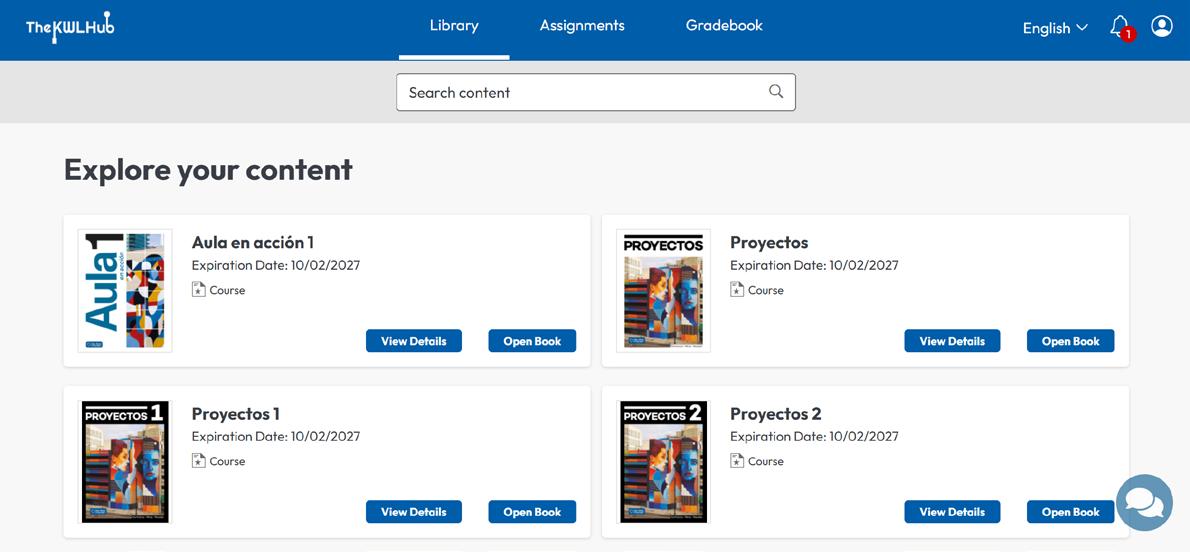The height and width of the screenshot is (552, 1190).
Task: Focus the Search content field
Action: point(596,92)
